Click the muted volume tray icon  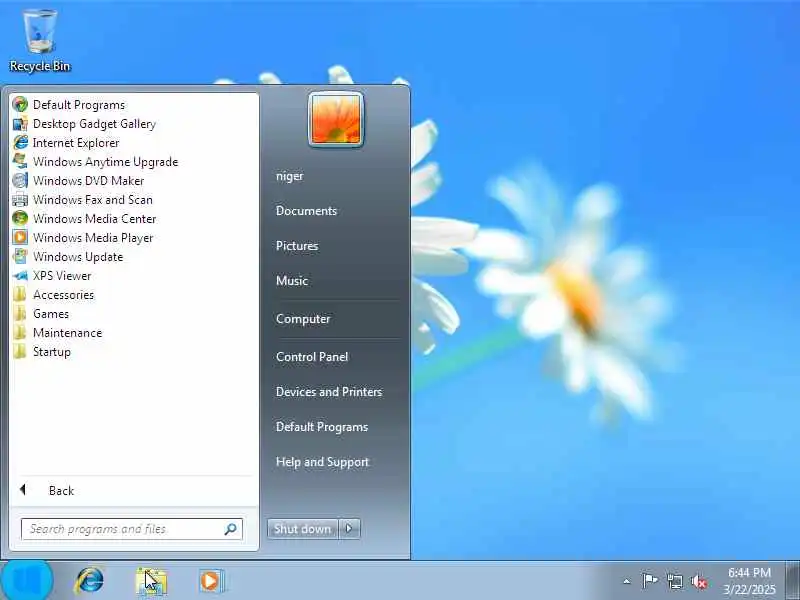(x=699, y=582)
